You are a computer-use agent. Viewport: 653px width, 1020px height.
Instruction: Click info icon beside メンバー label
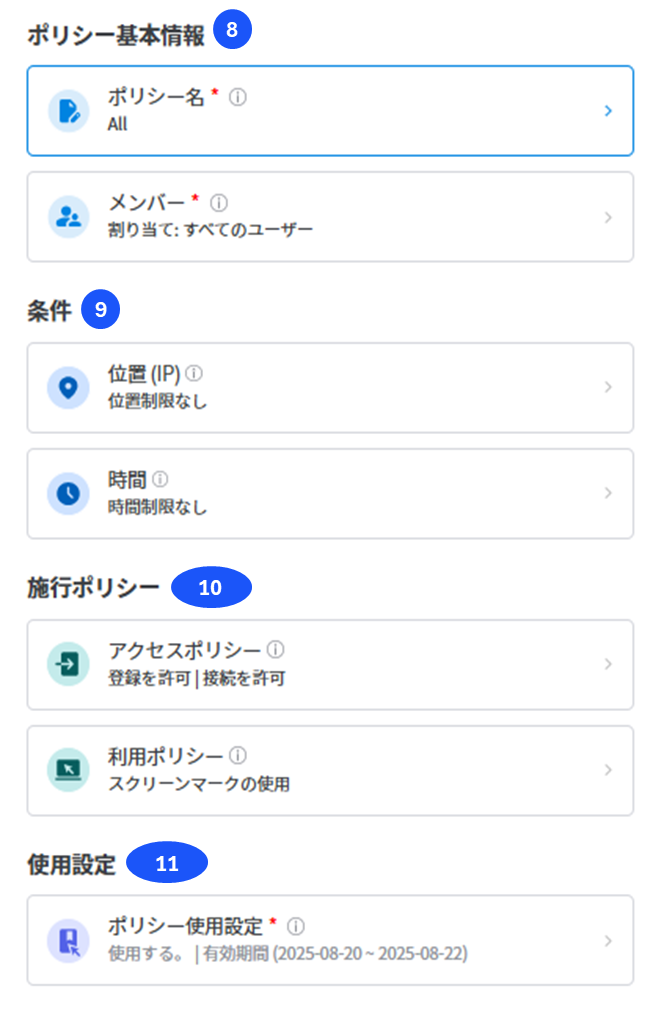pyautogui.click(x=219, y=203)
